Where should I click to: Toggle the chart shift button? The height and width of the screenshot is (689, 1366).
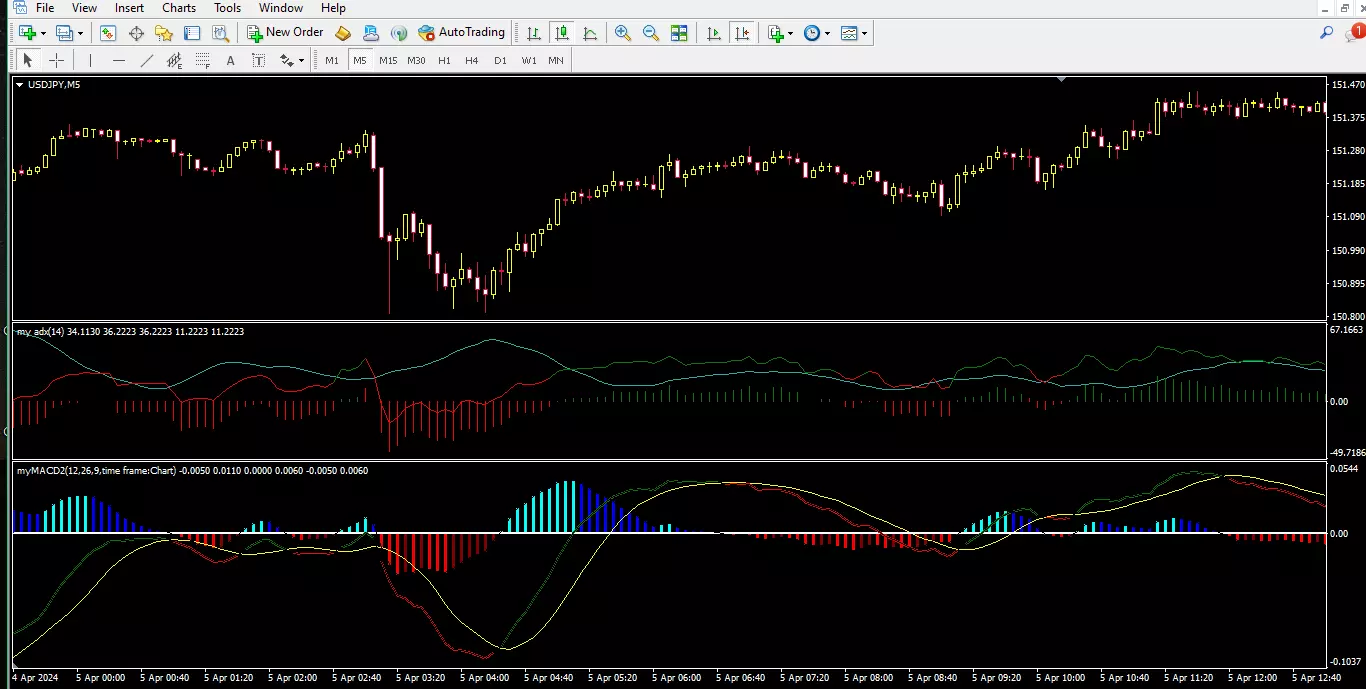pos(742,33)
